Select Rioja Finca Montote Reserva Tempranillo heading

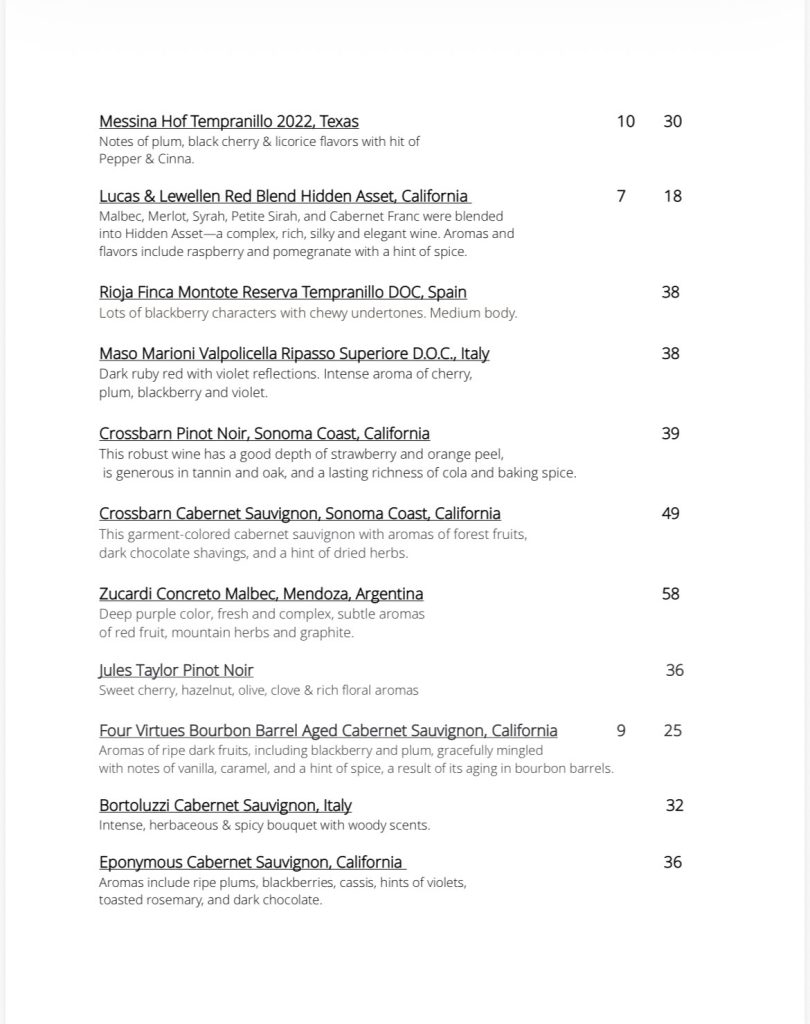[282, 293]
